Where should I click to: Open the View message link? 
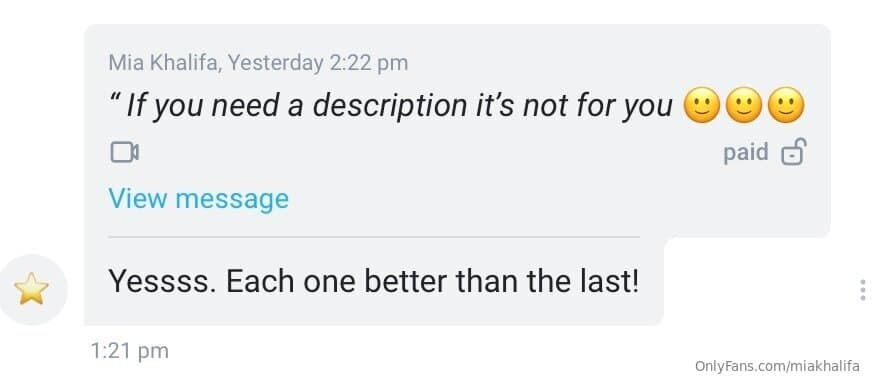pos(199,199)
